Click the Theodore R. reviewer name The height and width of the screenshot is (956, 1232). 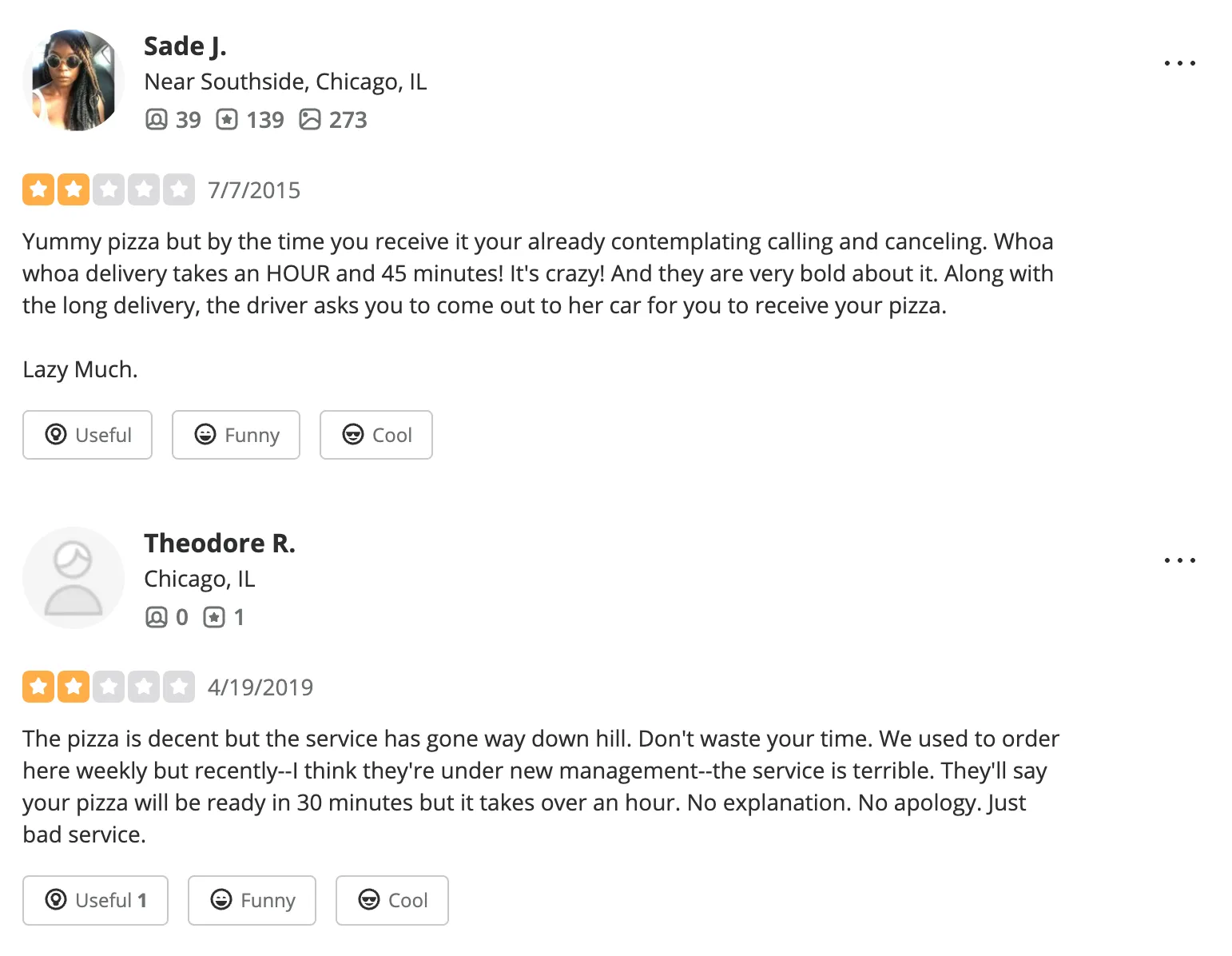(220, 544)
